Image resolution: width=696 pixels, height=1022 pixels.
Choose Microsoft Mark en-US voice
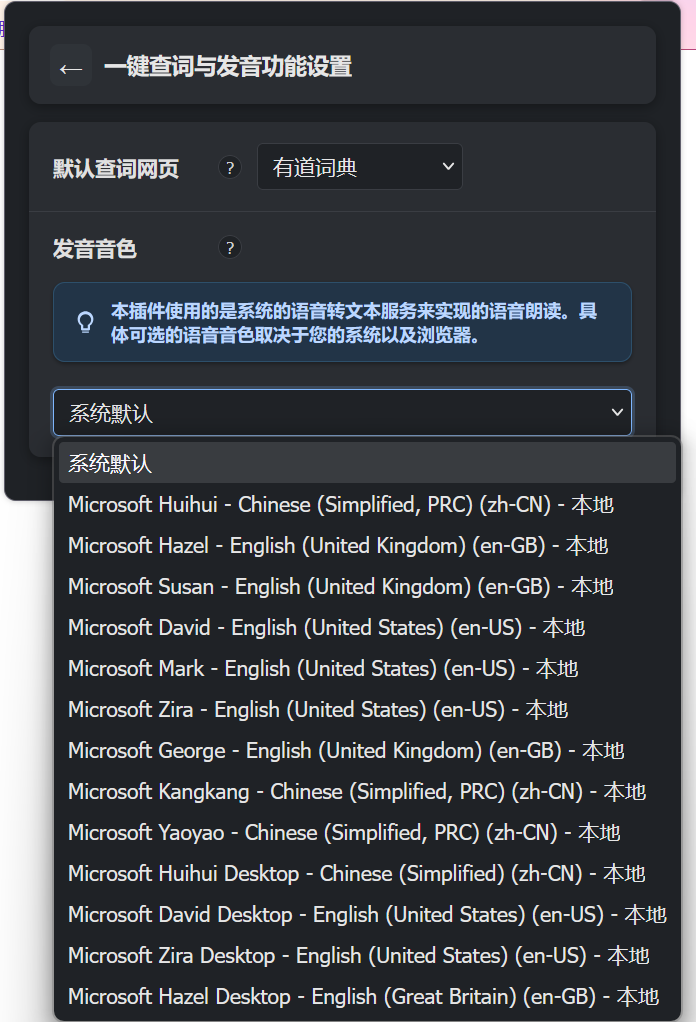pyautogui.click(x=367, y=669)
